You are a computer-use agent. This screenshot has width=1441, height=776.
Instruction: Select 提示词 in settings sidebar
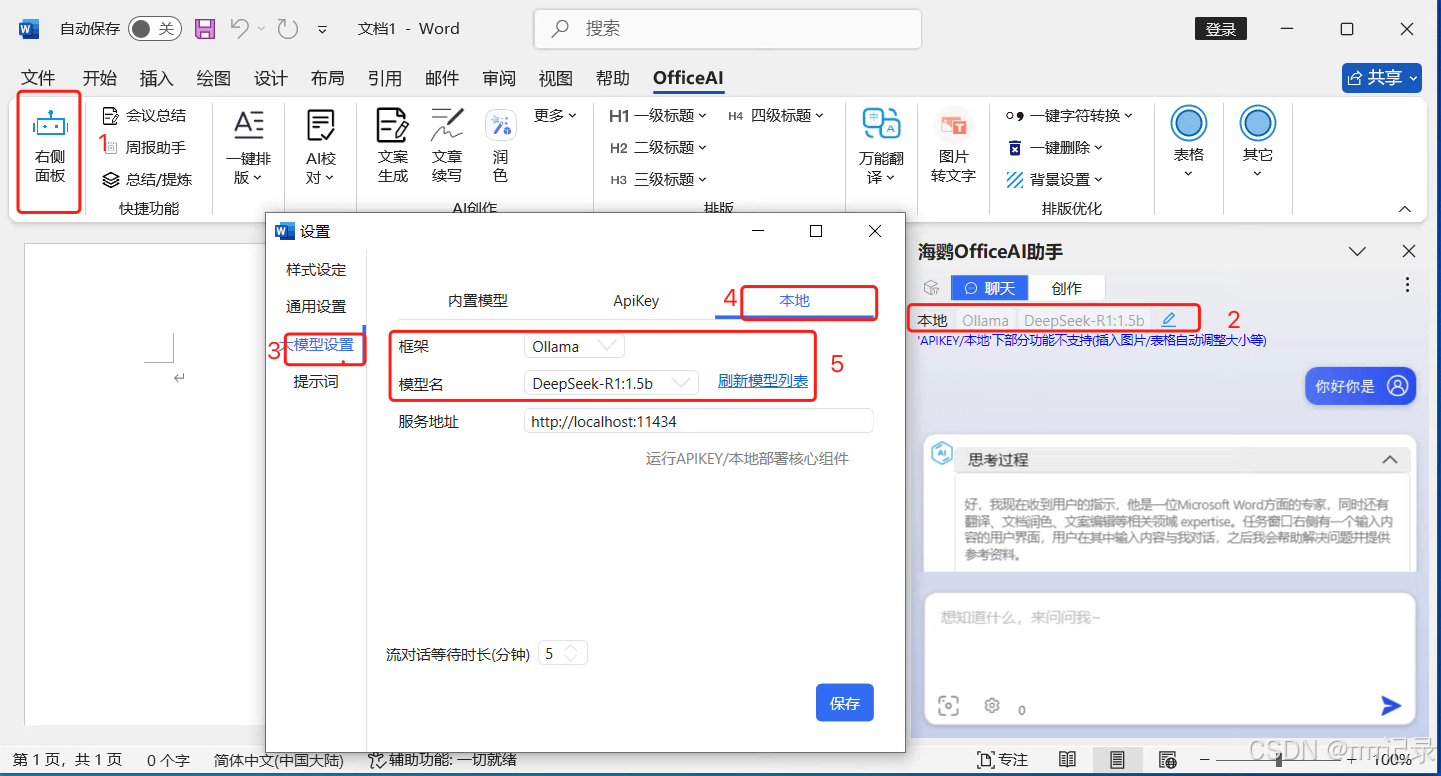coord(316,382)
